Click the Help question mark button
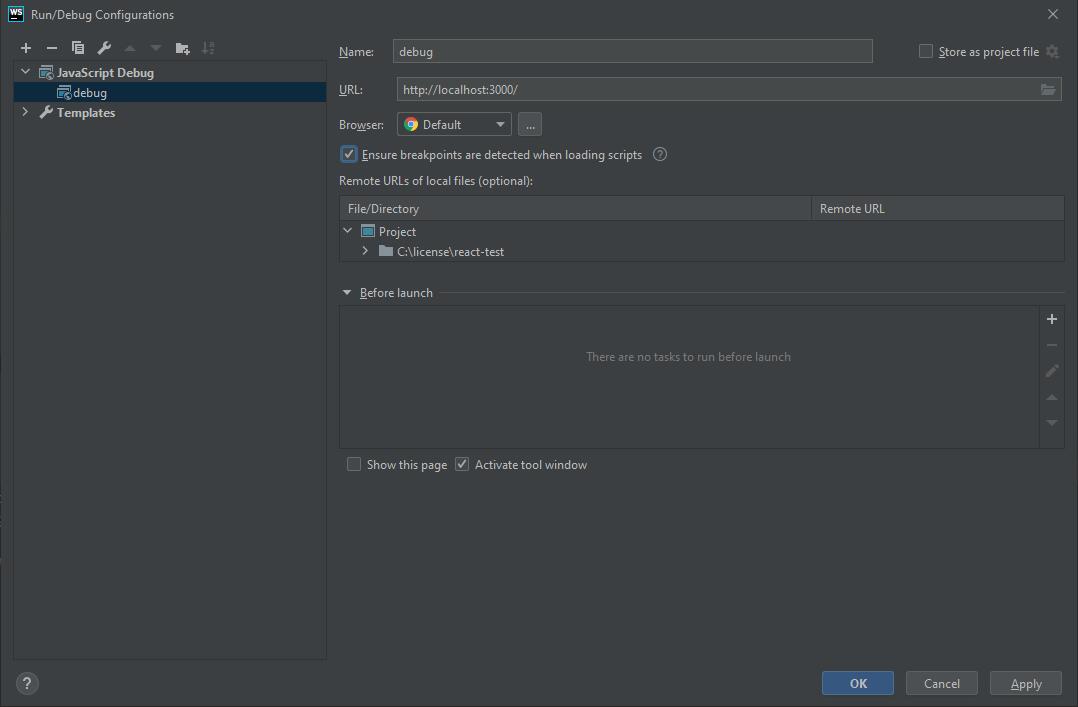Screen dimensions: 1078x707 click(27, 684)
